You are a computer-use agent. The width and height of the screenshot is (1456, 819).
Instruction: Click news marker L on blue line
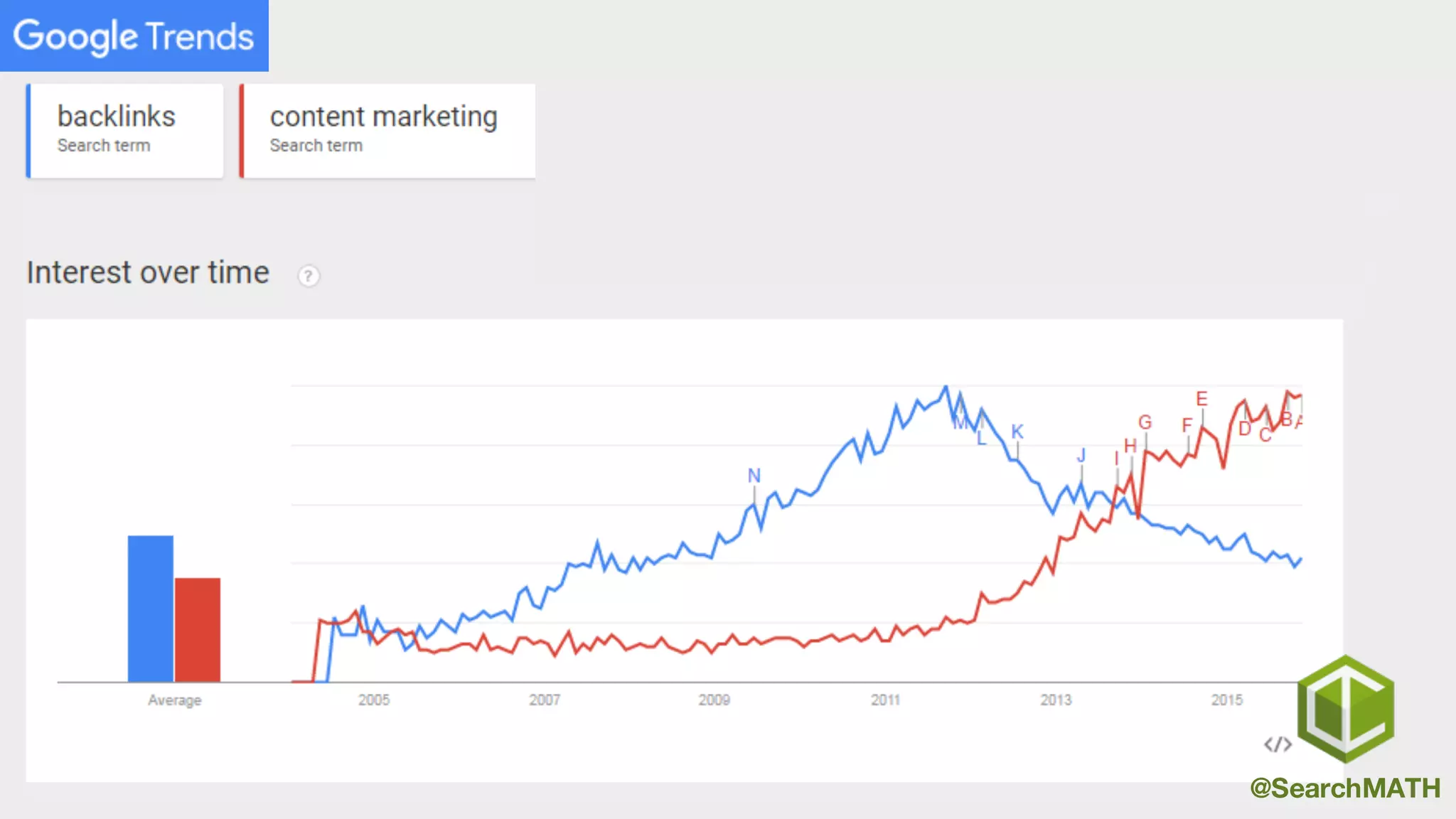point(982,439)
